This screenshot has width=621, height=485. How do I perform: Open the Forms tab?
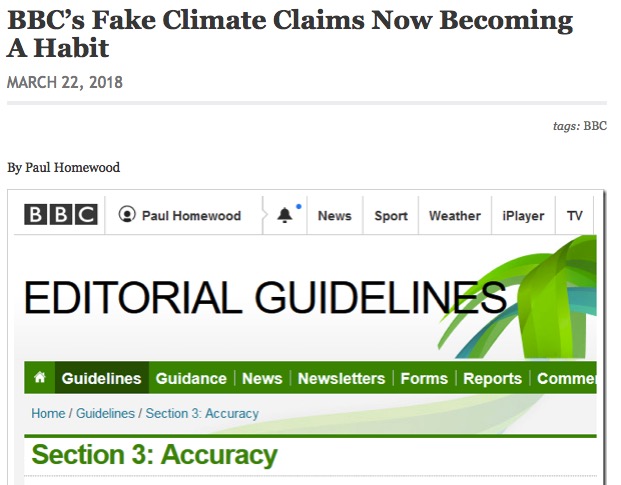pos(424,378)
